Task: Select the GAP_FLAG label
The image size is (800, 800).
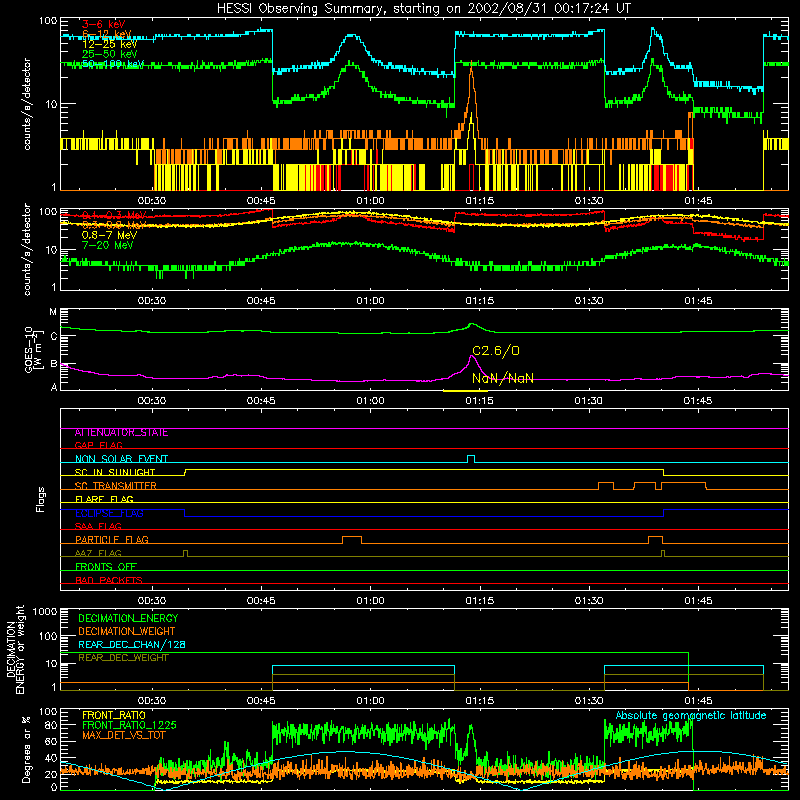Action: coord(98,445)
